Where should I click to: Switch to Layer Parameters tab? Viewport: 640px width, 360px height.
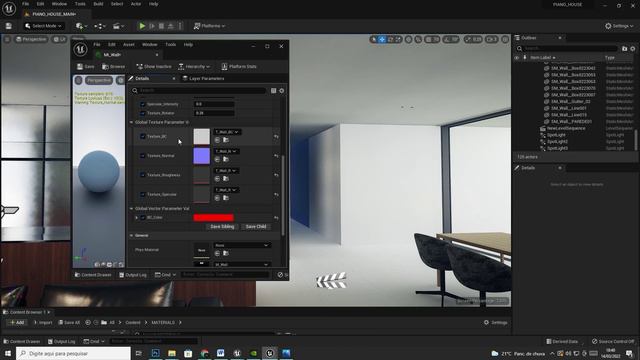click(203, 78)
